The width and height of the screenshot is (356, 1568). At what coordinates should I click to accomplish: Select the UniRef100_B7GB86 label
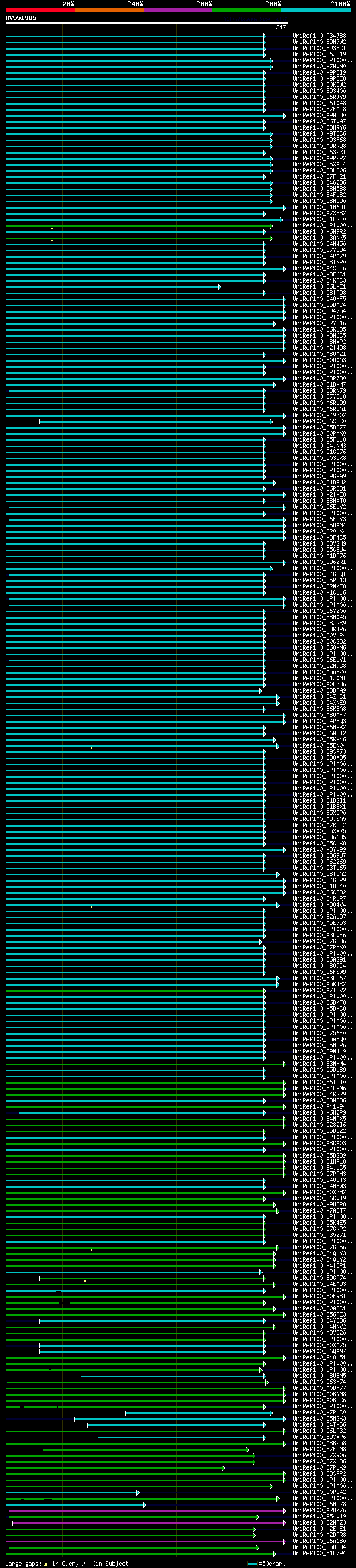[319, 942]
